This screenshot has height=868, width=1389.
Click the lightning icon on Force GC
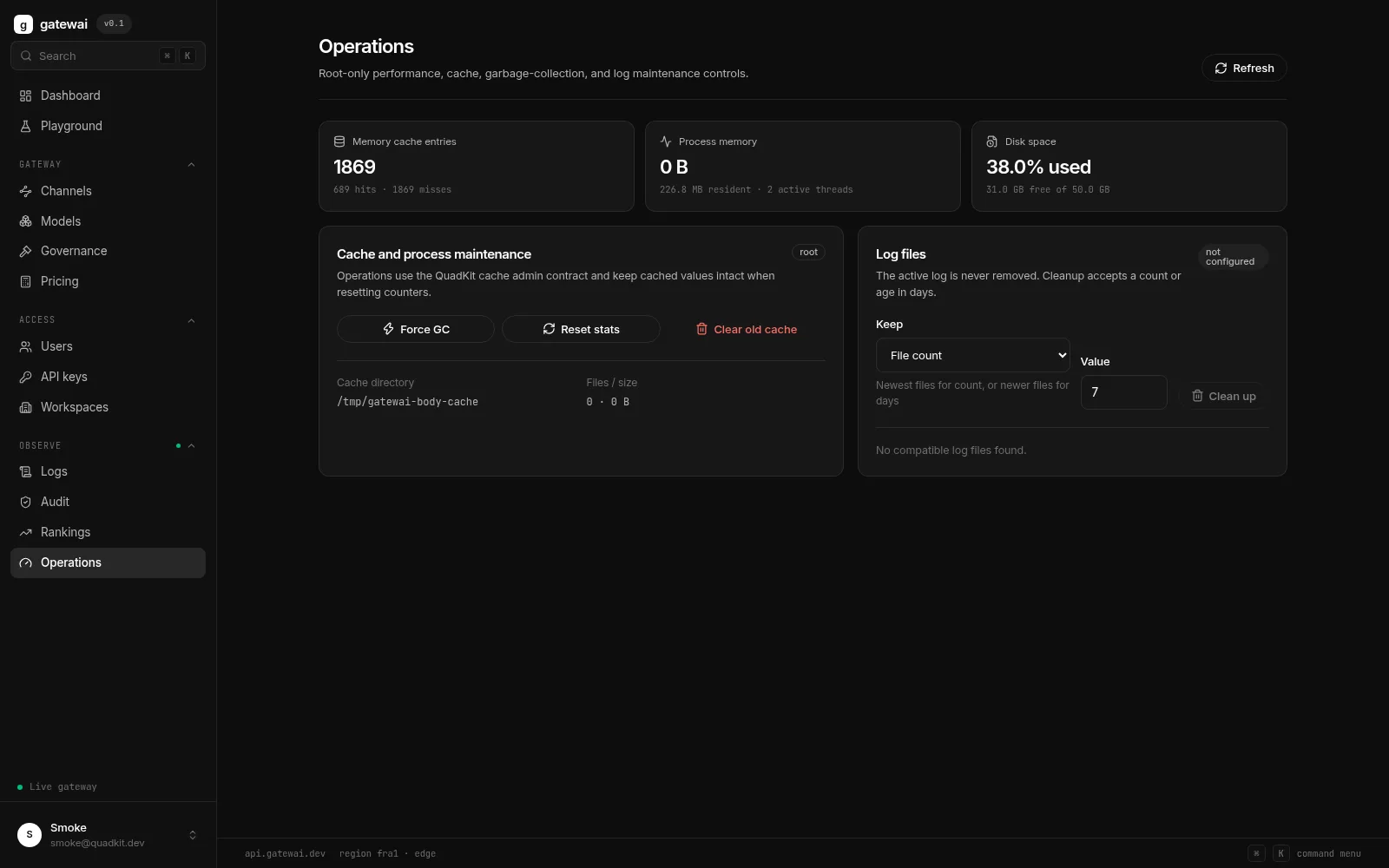click(x=388, y=329)
